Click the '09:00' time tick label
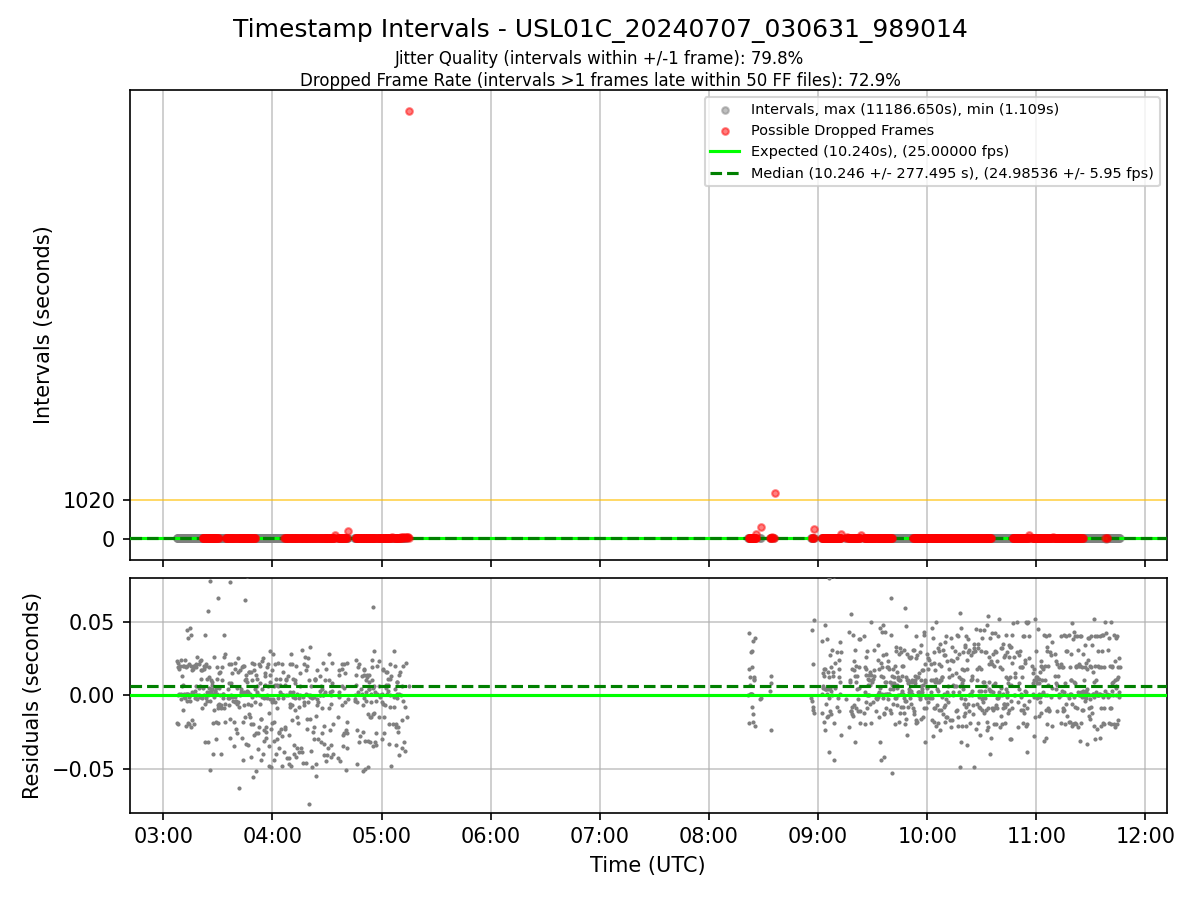This screenshot has height=900, width=1200. (817, 834)
